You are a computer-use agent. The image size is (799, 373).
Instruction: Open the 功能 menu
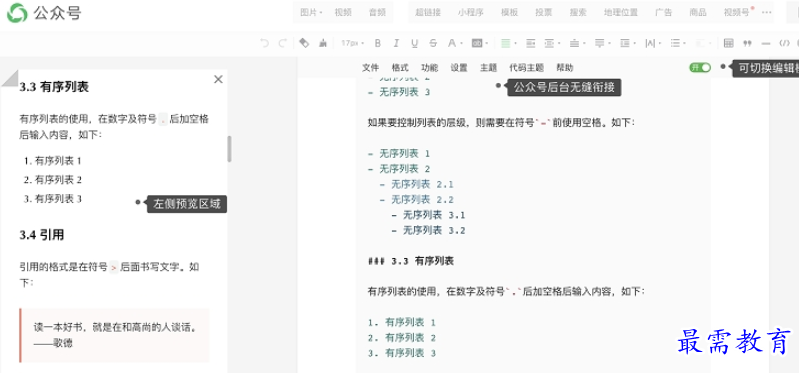pyautogui.click(x=430, y=67)
